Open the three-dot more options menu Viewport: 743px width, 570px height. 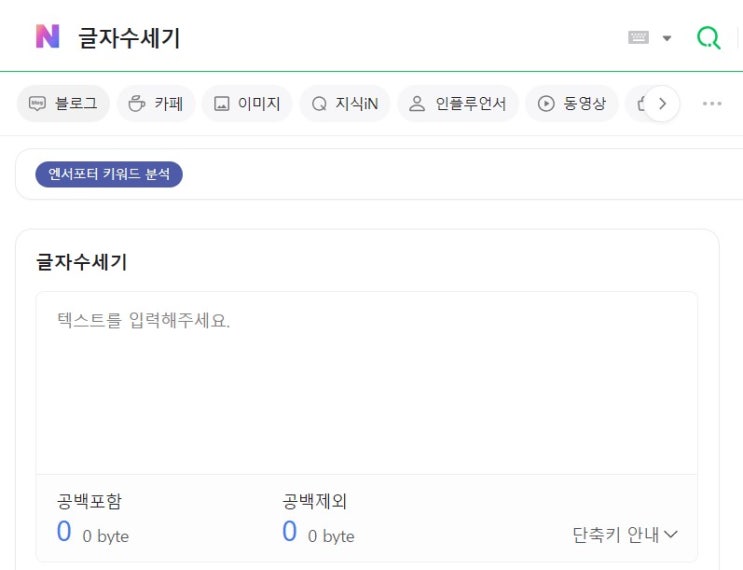tap(712, 103)
